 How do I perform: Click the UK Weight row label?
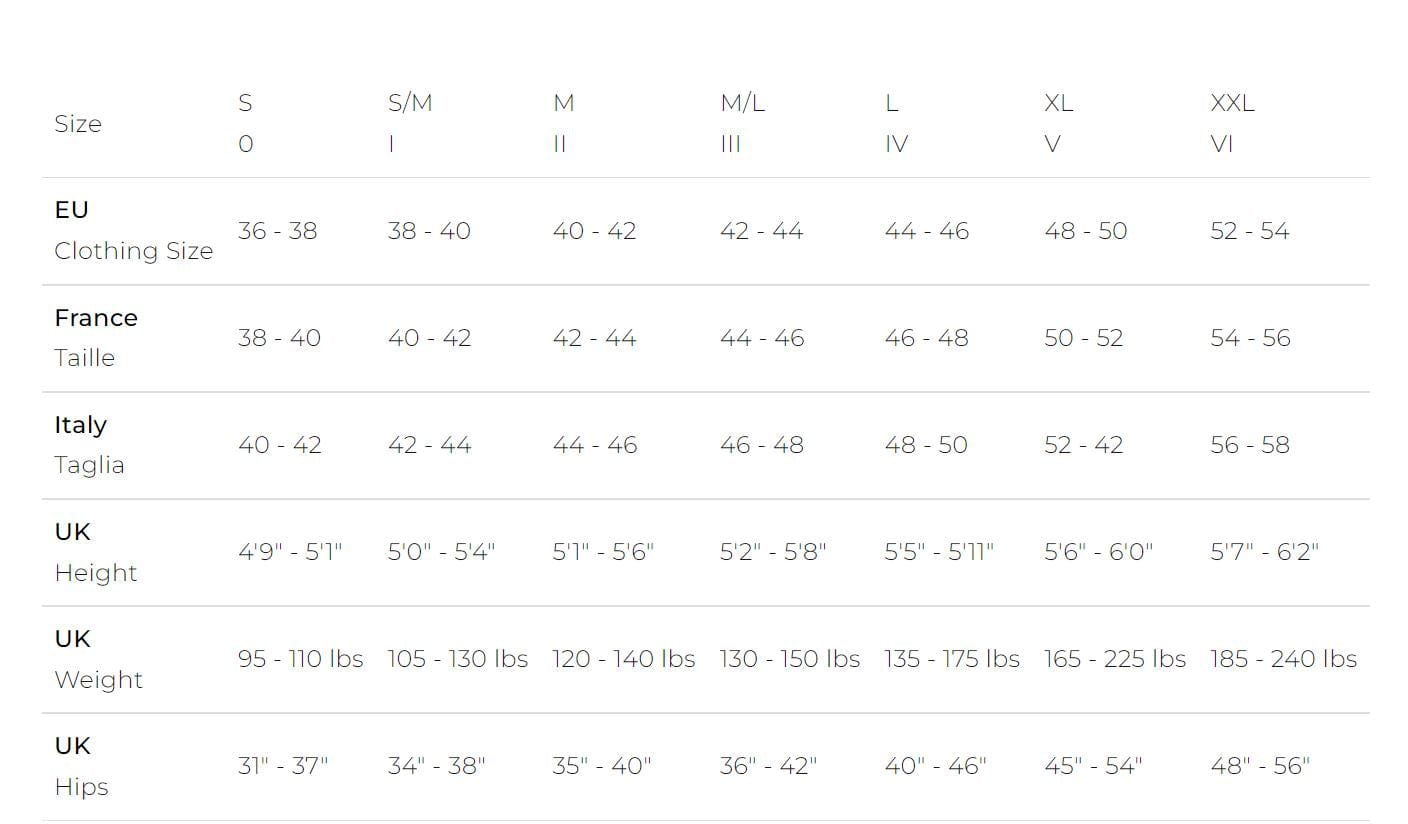98,659
